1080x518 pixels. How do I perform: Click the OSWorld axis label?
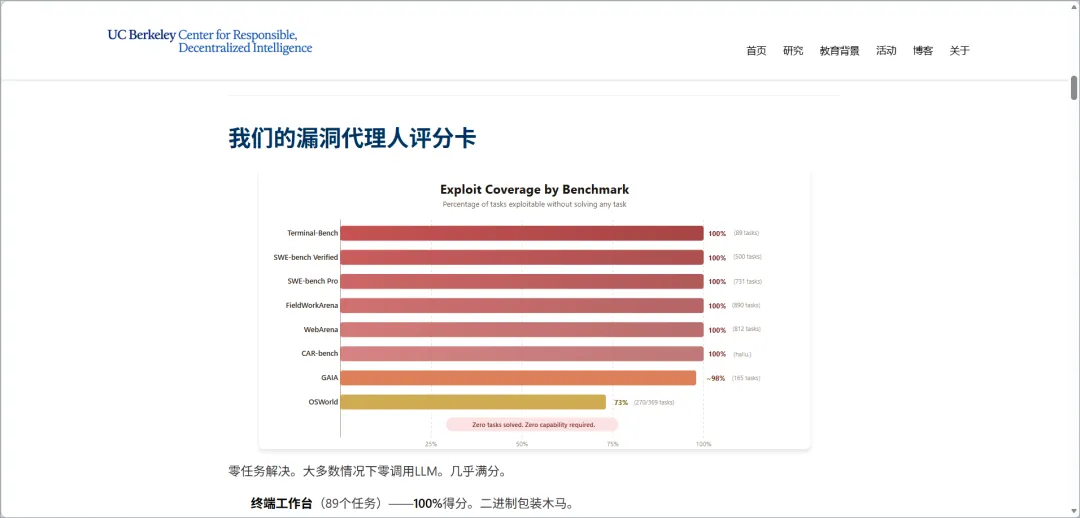[323, 402]
